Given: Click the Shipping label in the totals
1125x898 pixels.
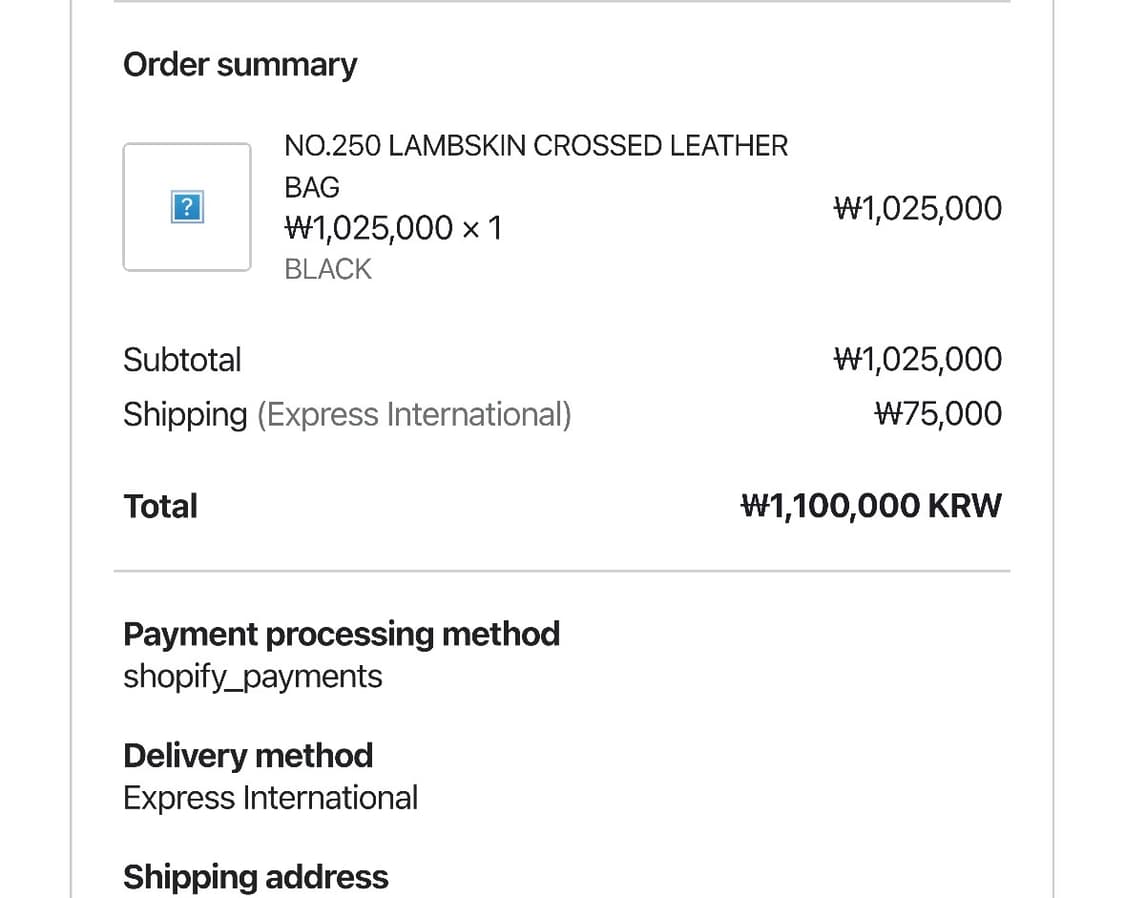Looking at the screenshot, I should [x=185, y=414].
